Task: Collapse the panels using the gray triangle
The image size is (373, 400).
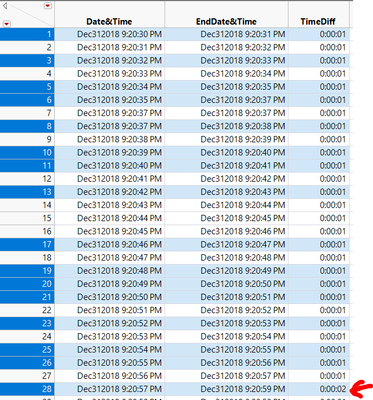Action: (5, 5)
